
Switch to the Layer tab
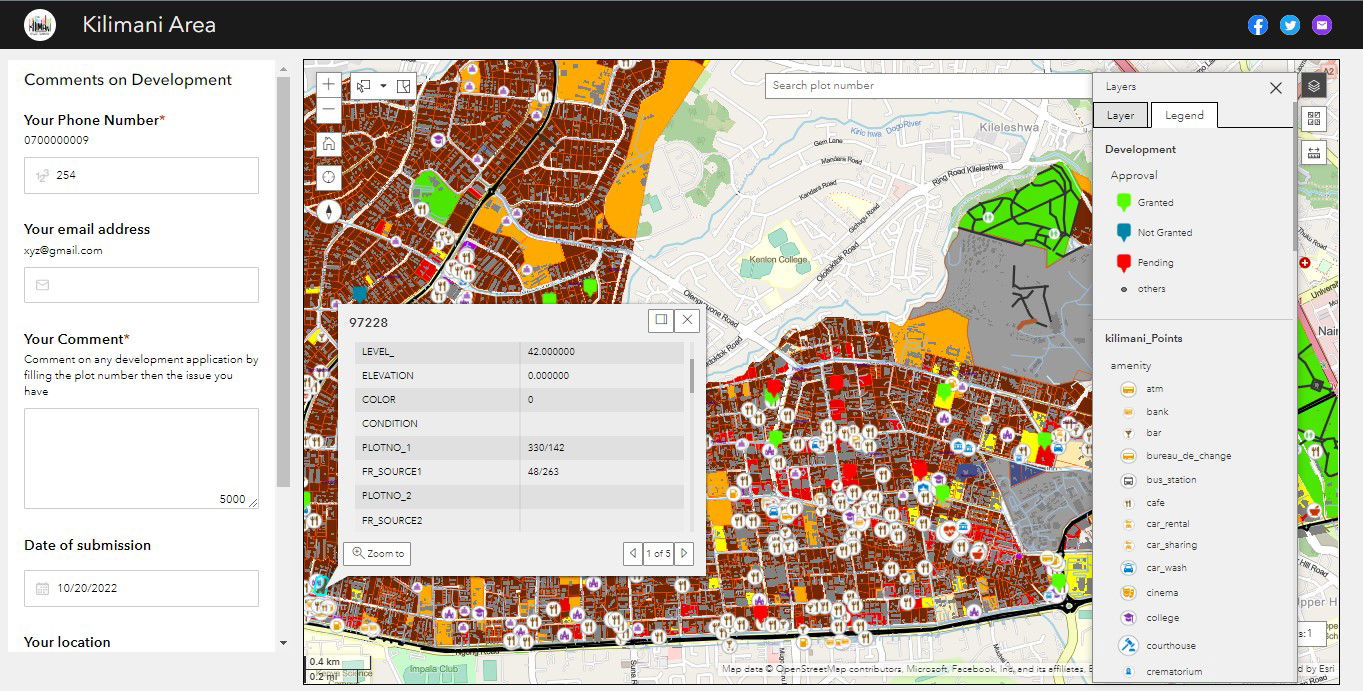pos(1120,115)
